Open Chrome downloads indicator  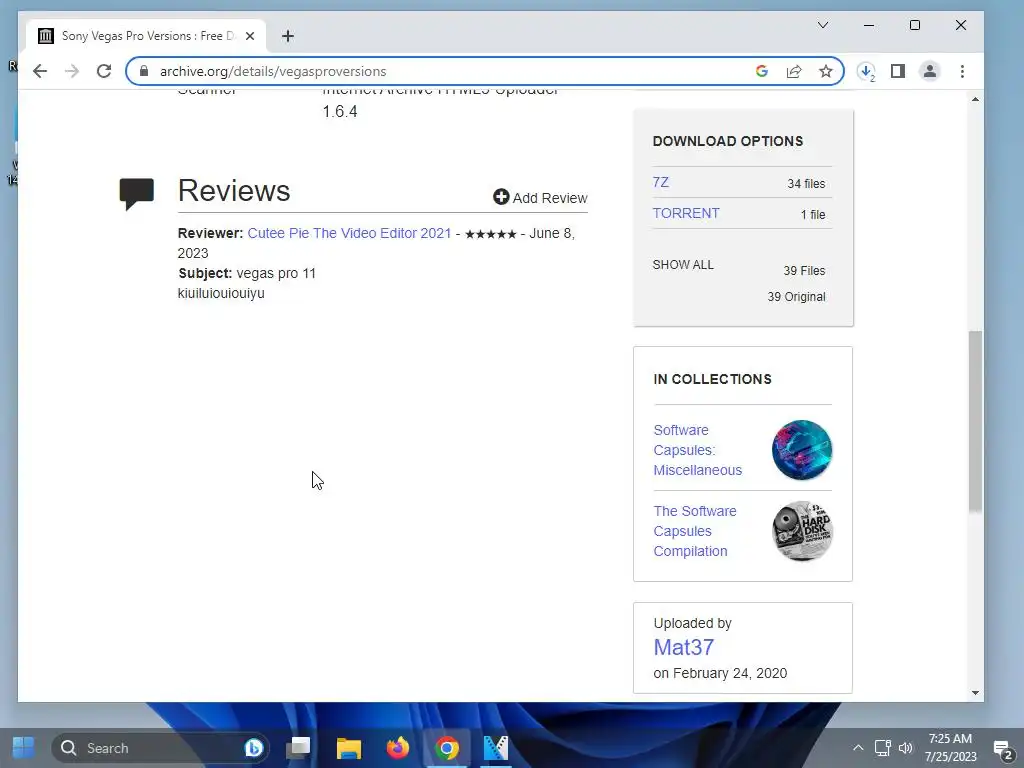point(866,71)
